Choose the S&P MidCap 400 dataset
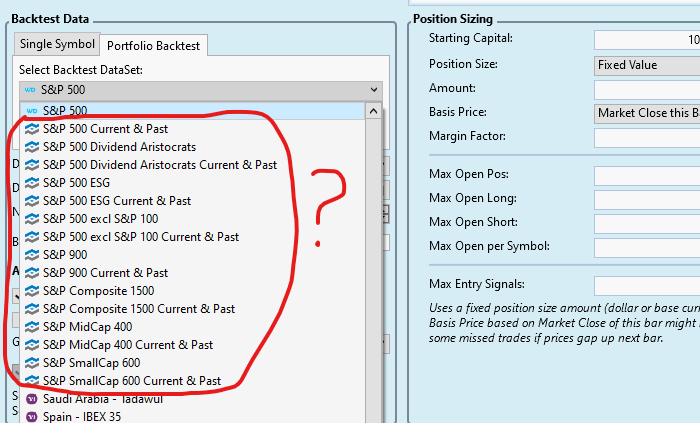700x423 pixels. point(192,327)
